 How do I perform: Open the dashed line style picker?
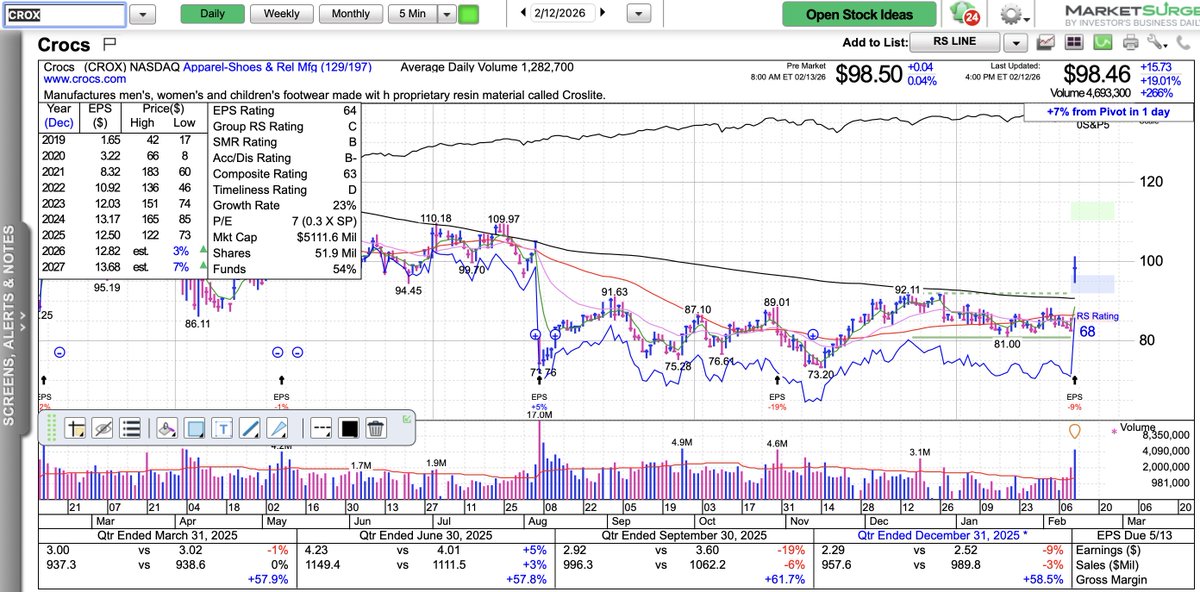[x=321, y=429]
